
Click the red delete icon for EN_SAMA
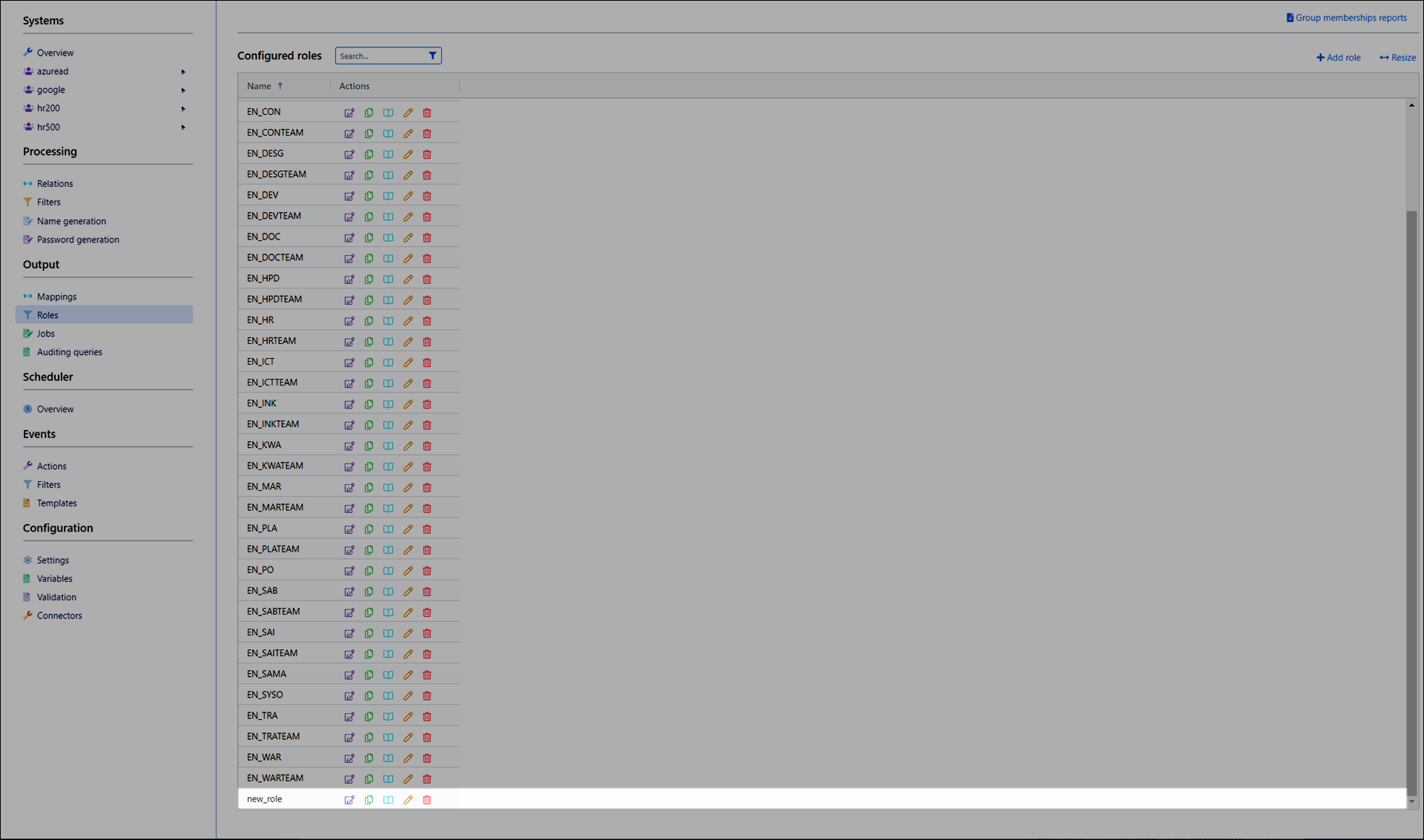427,675
